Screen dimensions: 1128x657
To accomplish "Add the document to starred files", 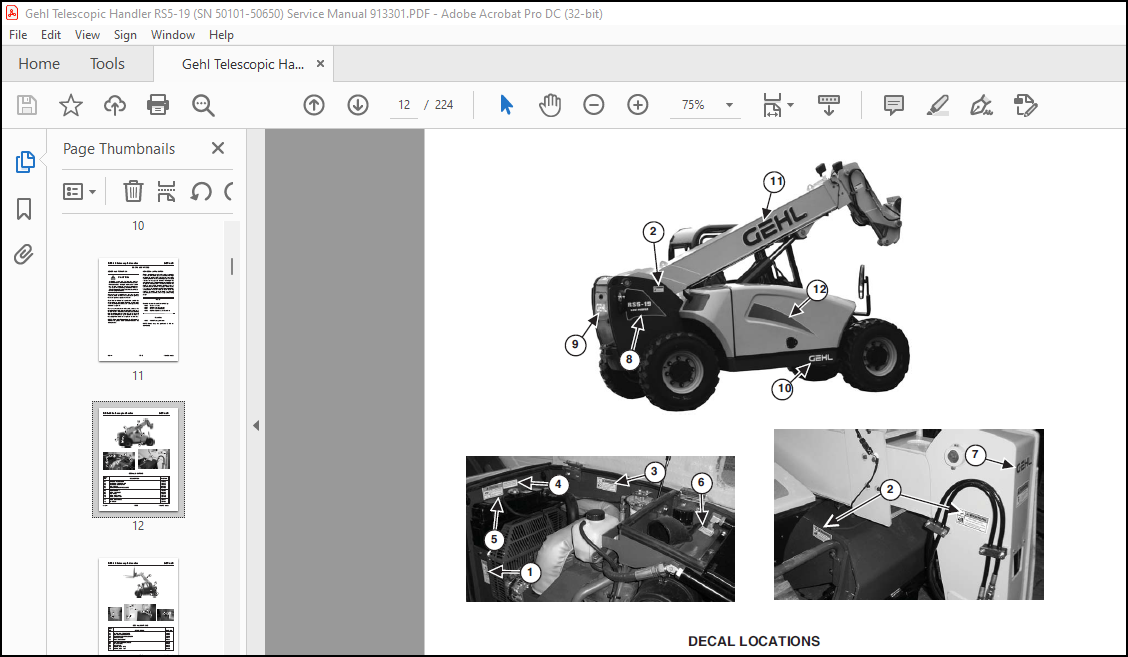I will click(70, 105).
